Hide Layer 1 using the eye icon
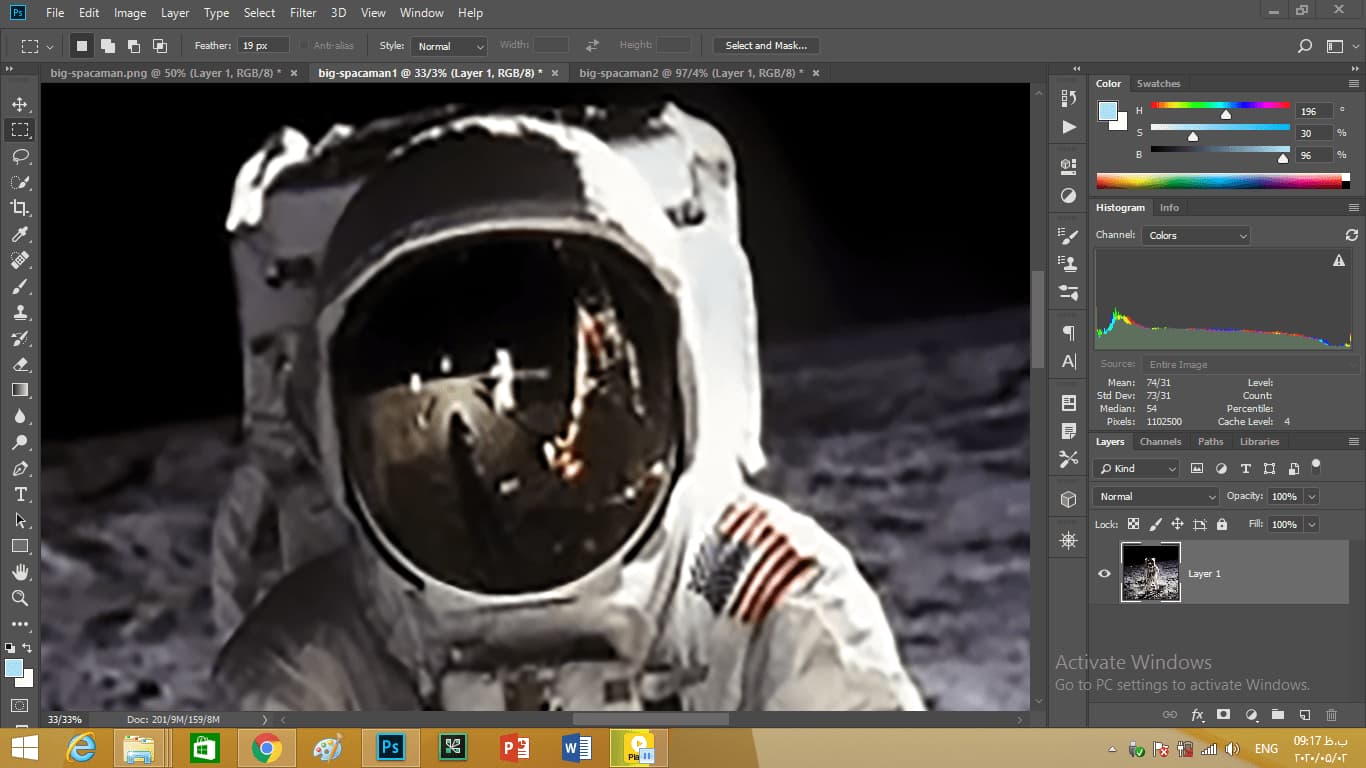This screenshot has width=1366, height=768. click(x=1104, y=573)
